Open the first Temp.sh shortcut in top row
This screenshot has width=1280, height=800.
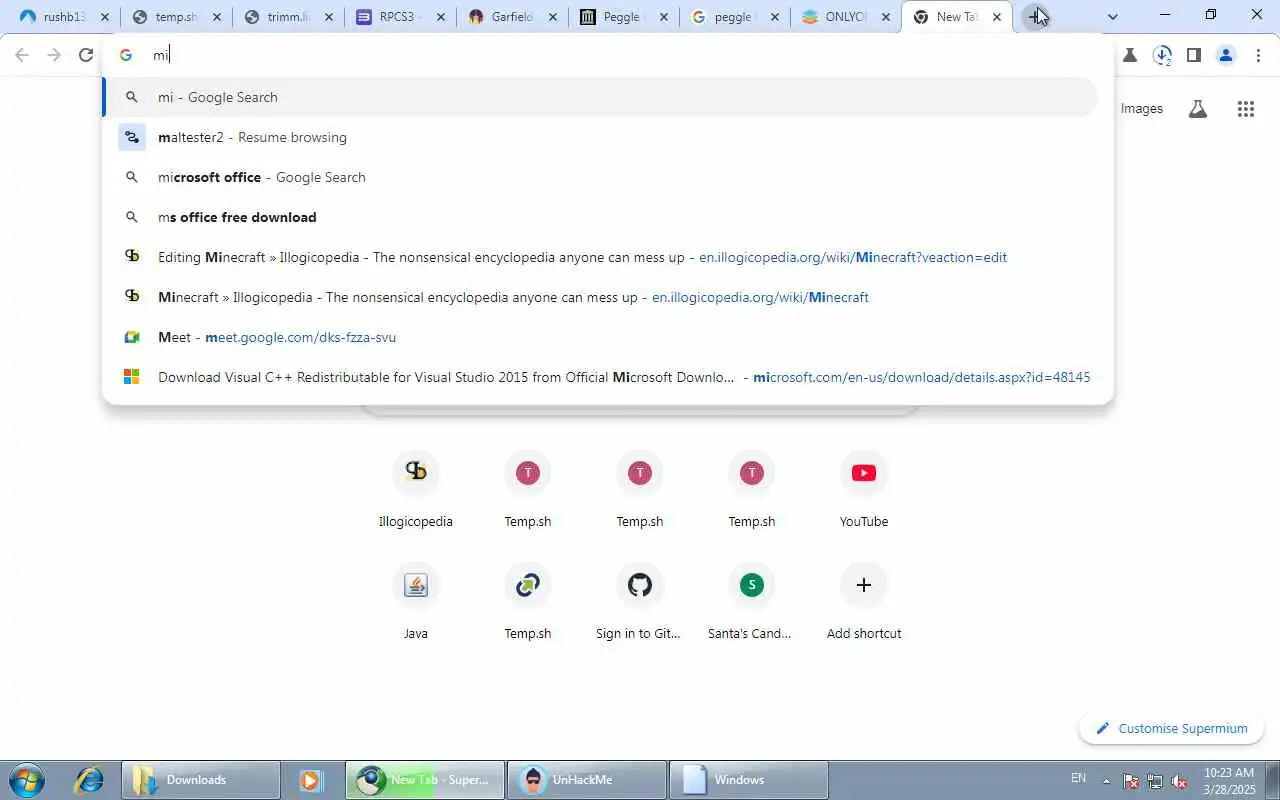tap(528, 490)
